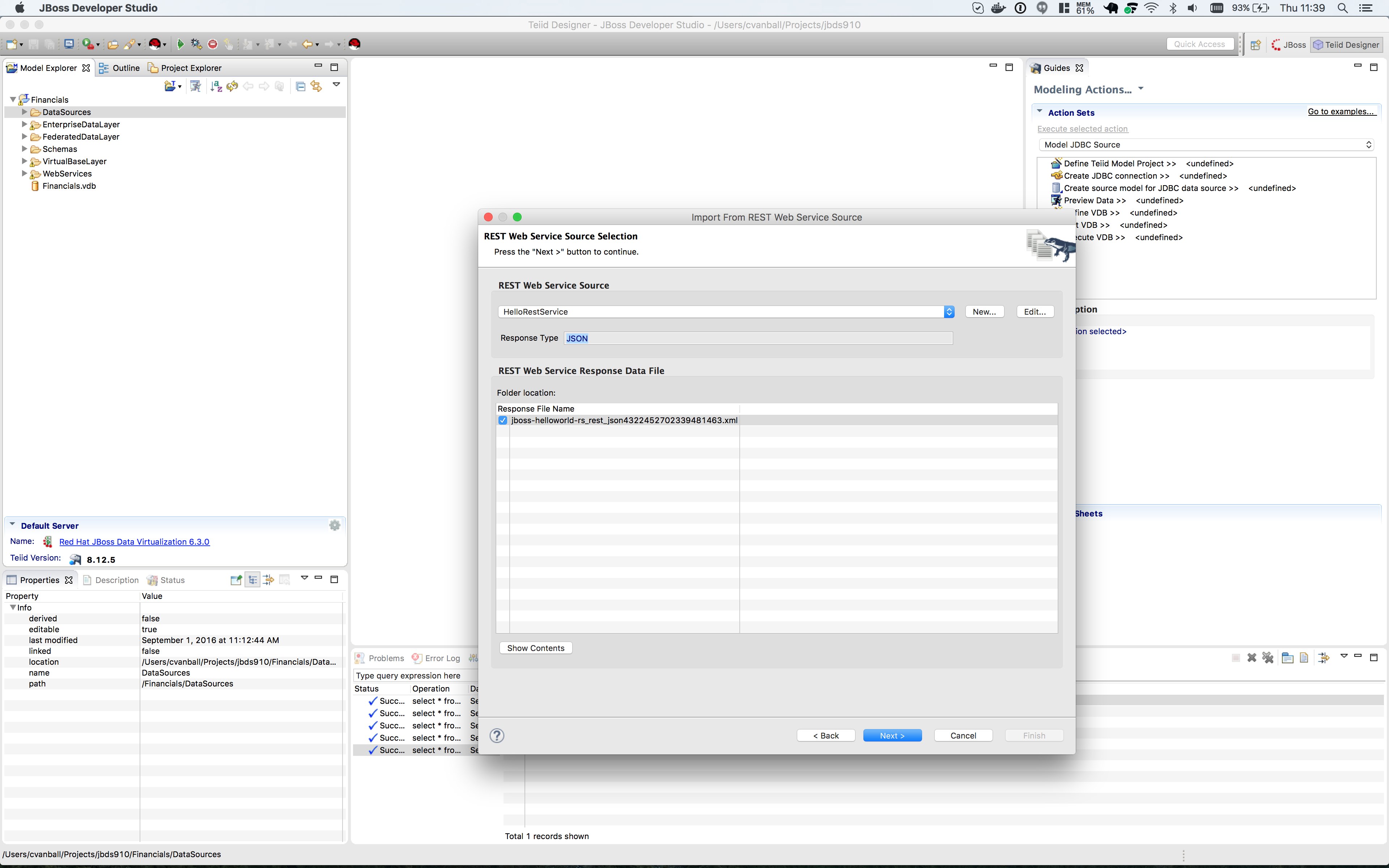Open Red Hat JBoss Data Virtualization 6.3.0 link

pyautogui.click(x=134, y=541)
